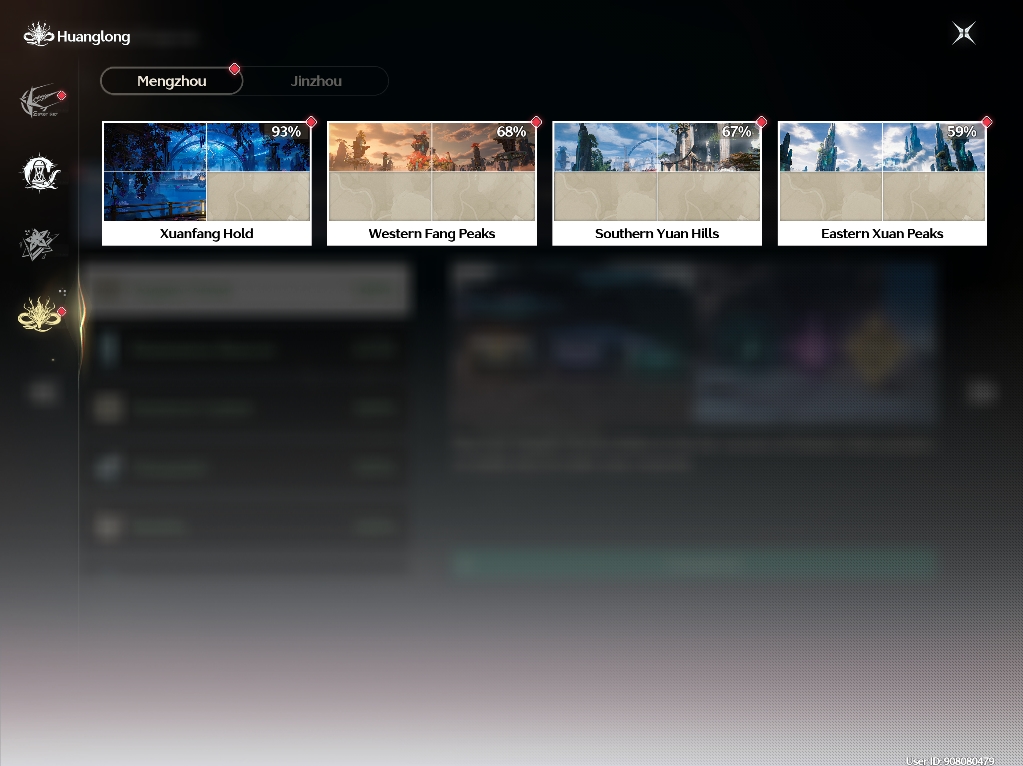Open the winged-arrow emblem sidebar region

point(41,101)
